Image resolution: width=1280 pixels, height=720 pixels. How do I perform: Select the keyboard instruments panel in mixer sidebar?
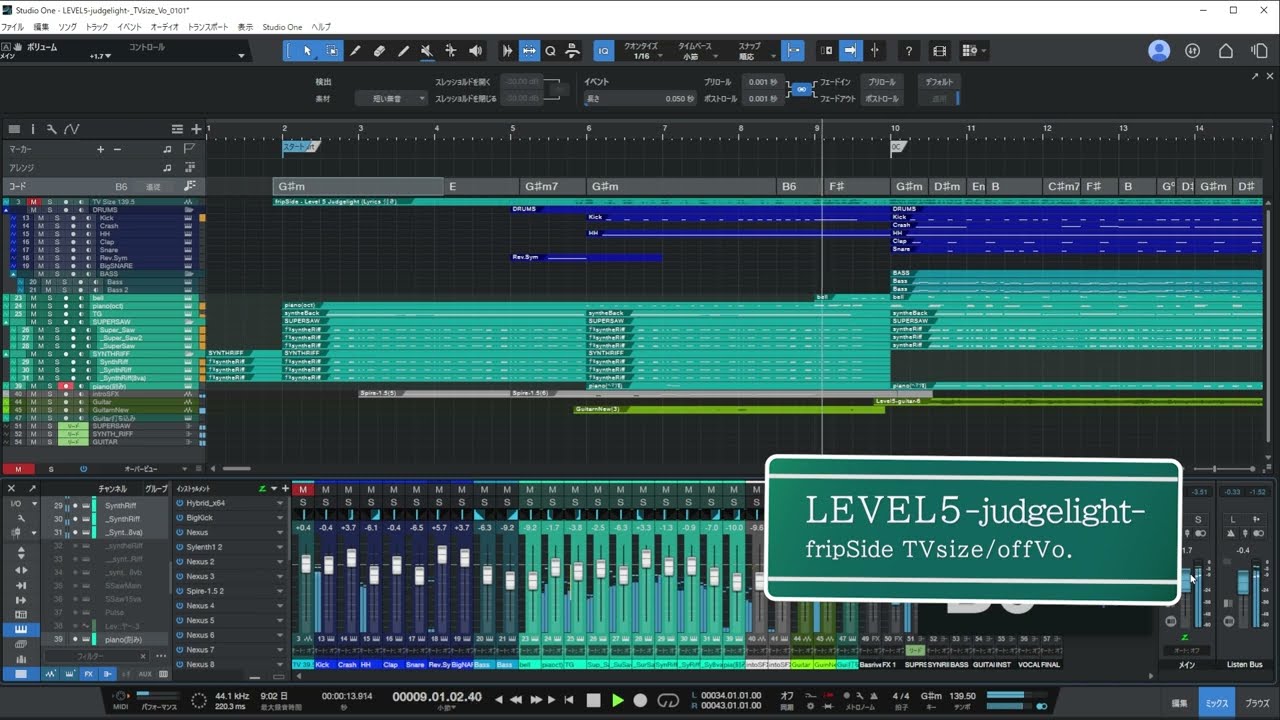pyautogui.click(x=21, y=630)
